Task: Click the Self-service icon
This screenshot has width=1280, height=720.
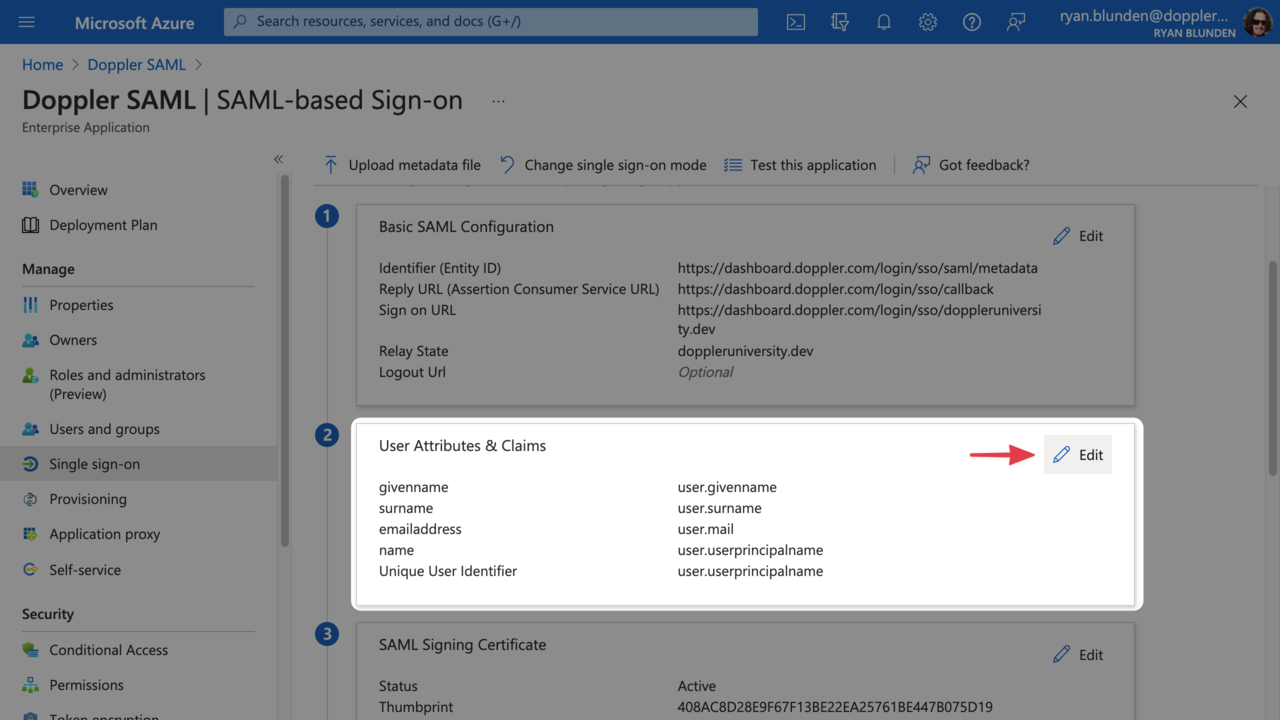Action: click(31, 570)
